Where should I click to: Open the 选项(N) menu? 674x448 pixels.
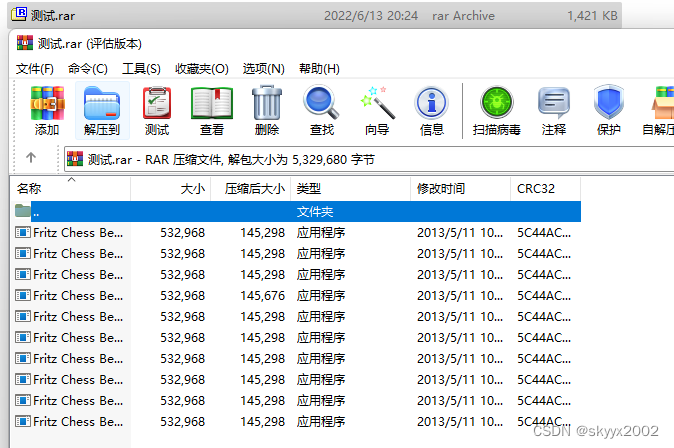(x=263, y=69)
